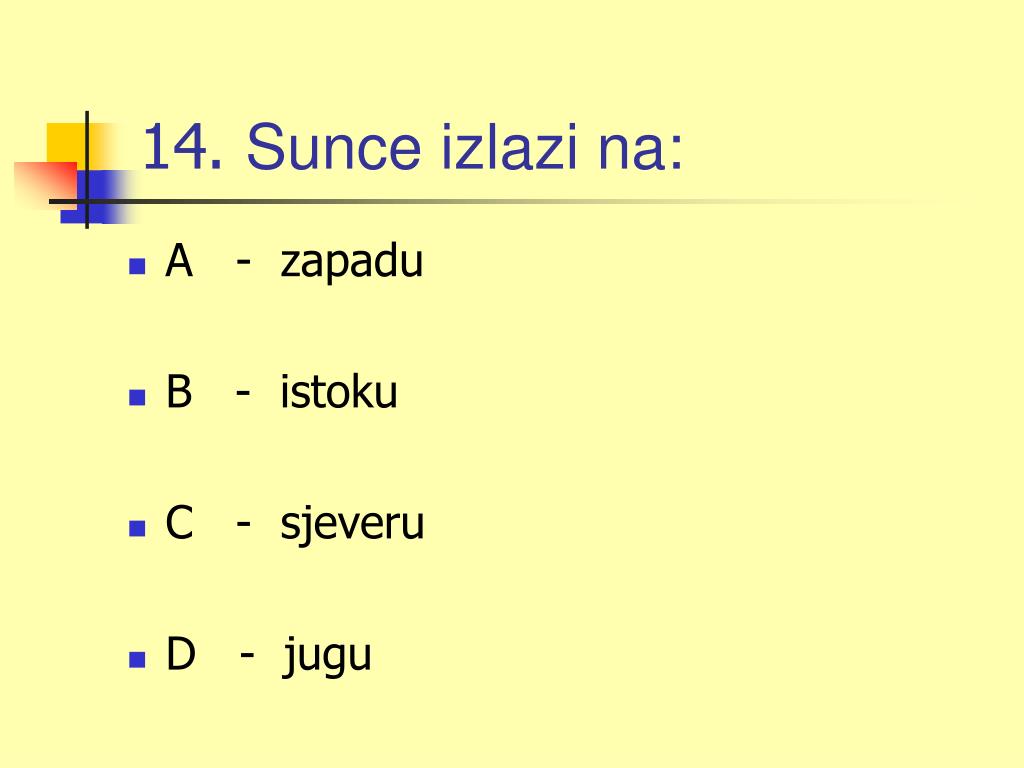Click the word "Sunce" in the title
This screenshot has width=1024, height=768.
pos(333,148)
